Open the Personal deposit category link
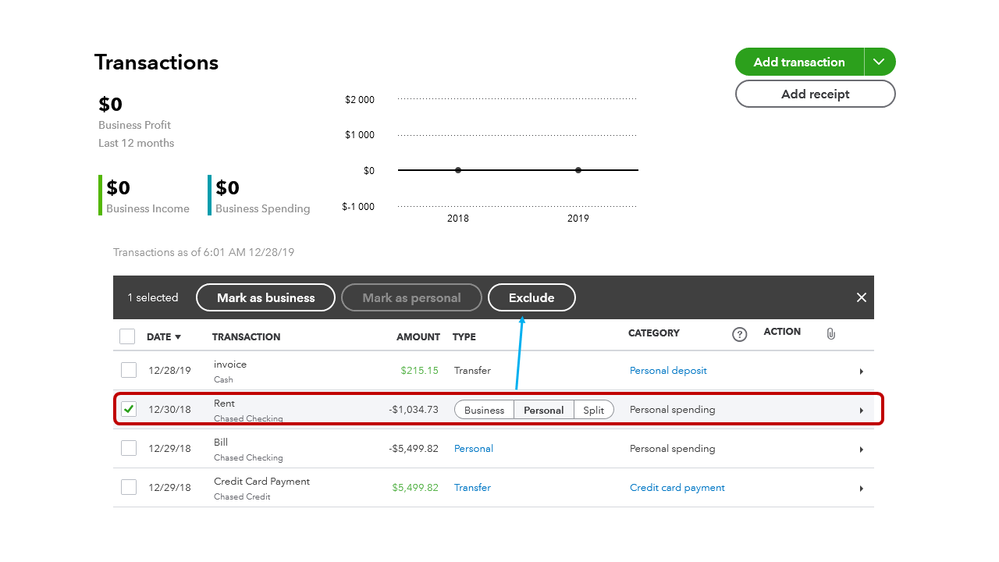 (668, 371)
